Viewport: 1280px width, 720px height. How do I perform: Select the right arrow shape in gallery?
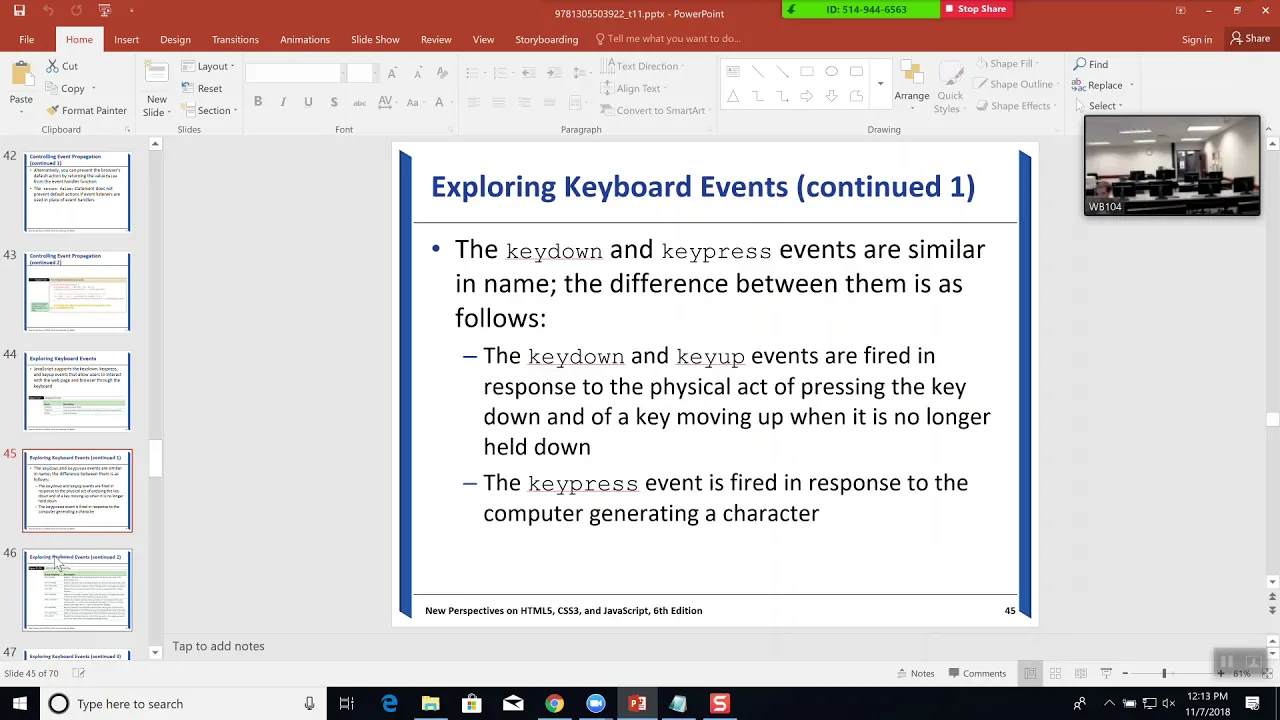pyautogui.click(x=807, y=96)
